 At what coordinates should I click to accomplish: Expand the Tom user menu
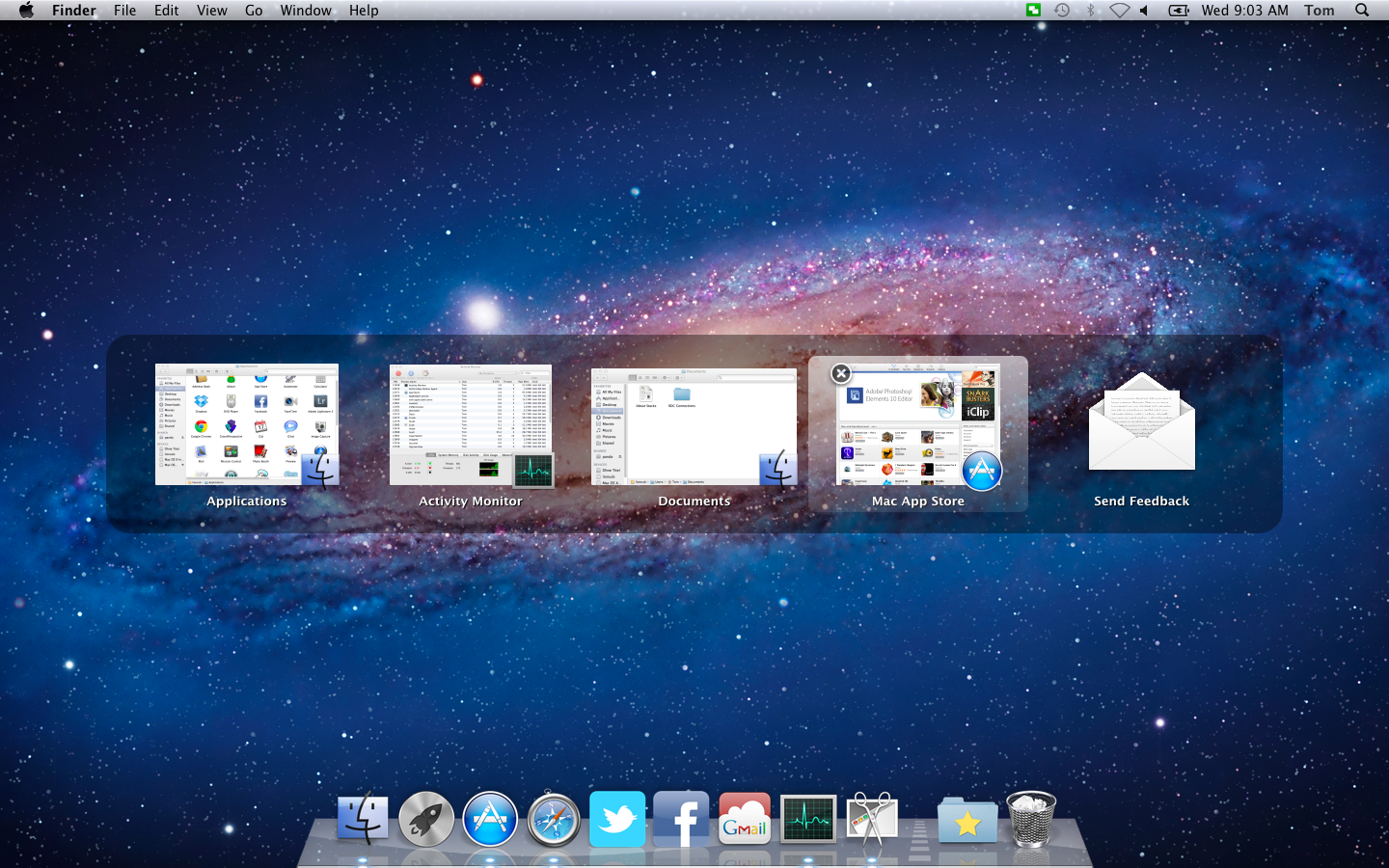(x=1319, y=11)
